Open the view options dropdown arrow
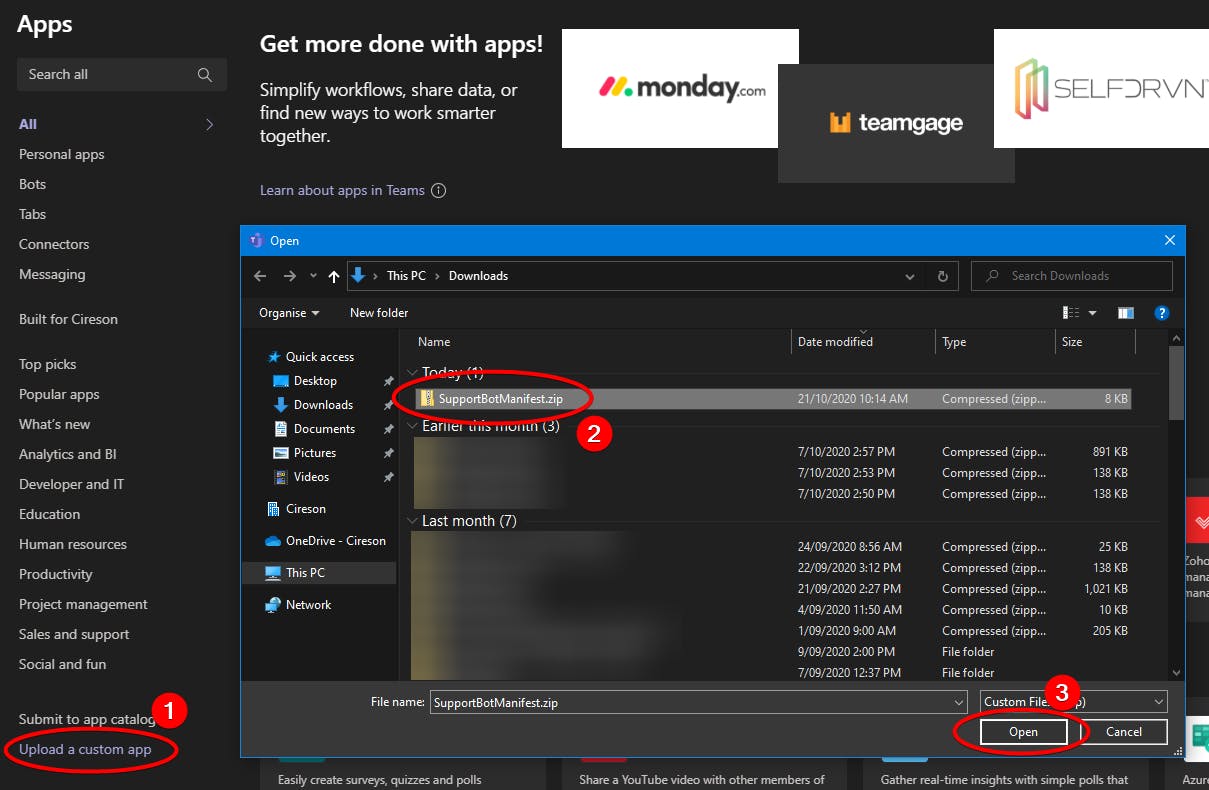Screen dimensions: 1209x790 pyautogui.click(x=1092, y=313)
